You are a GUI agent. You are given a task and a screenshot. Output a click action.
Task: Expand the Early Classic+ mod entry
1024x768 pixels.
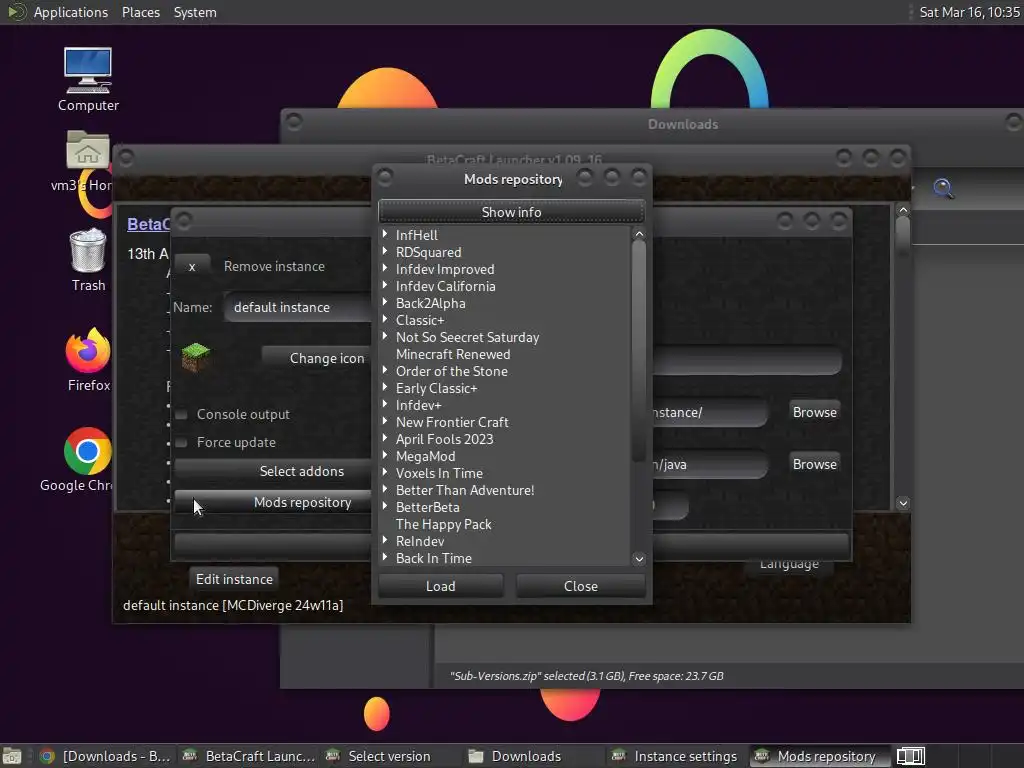click(x=385, y=387)
